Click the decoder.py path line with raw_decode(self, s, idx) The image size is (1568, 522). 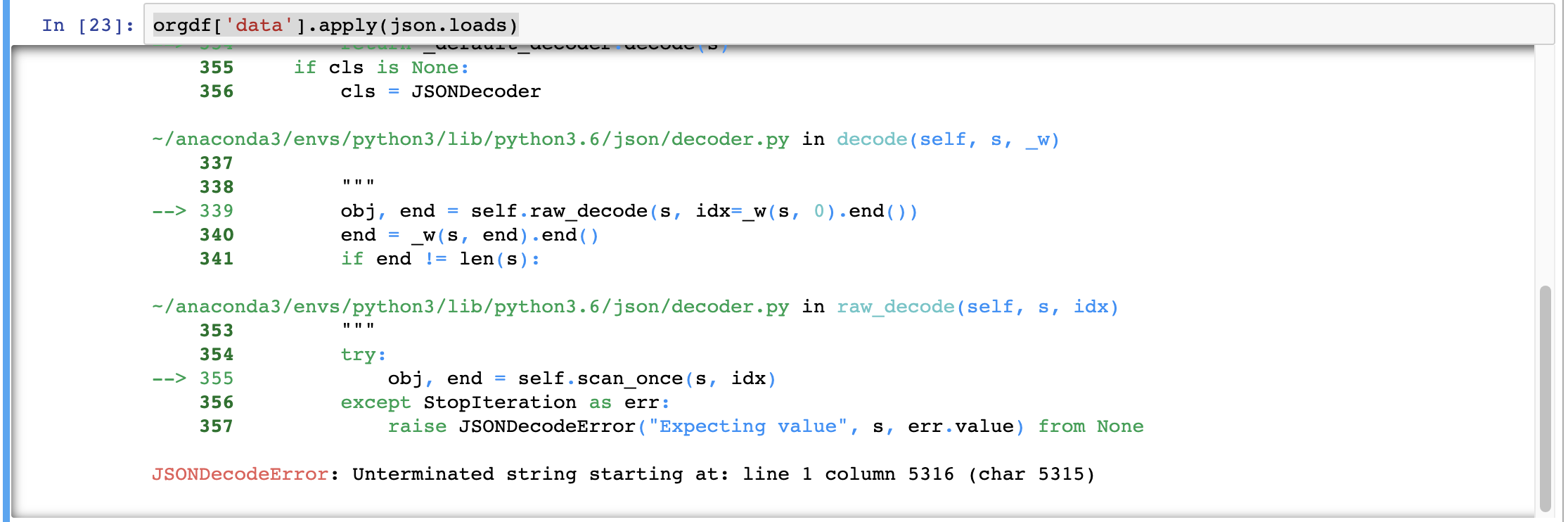[x=635, y=307]
